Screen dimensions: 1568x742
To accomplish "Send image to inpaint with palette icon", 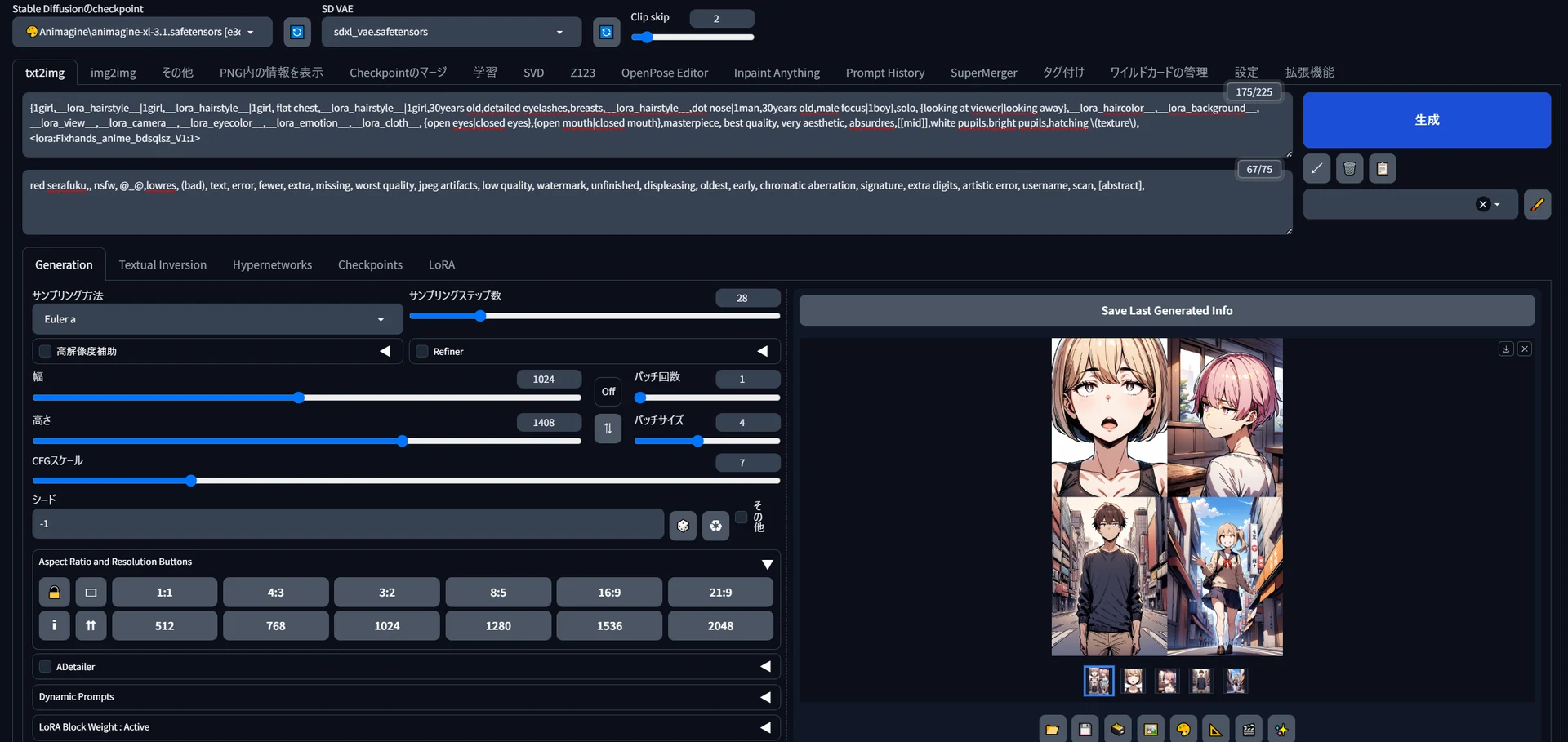I will [x=1183, y=729].
